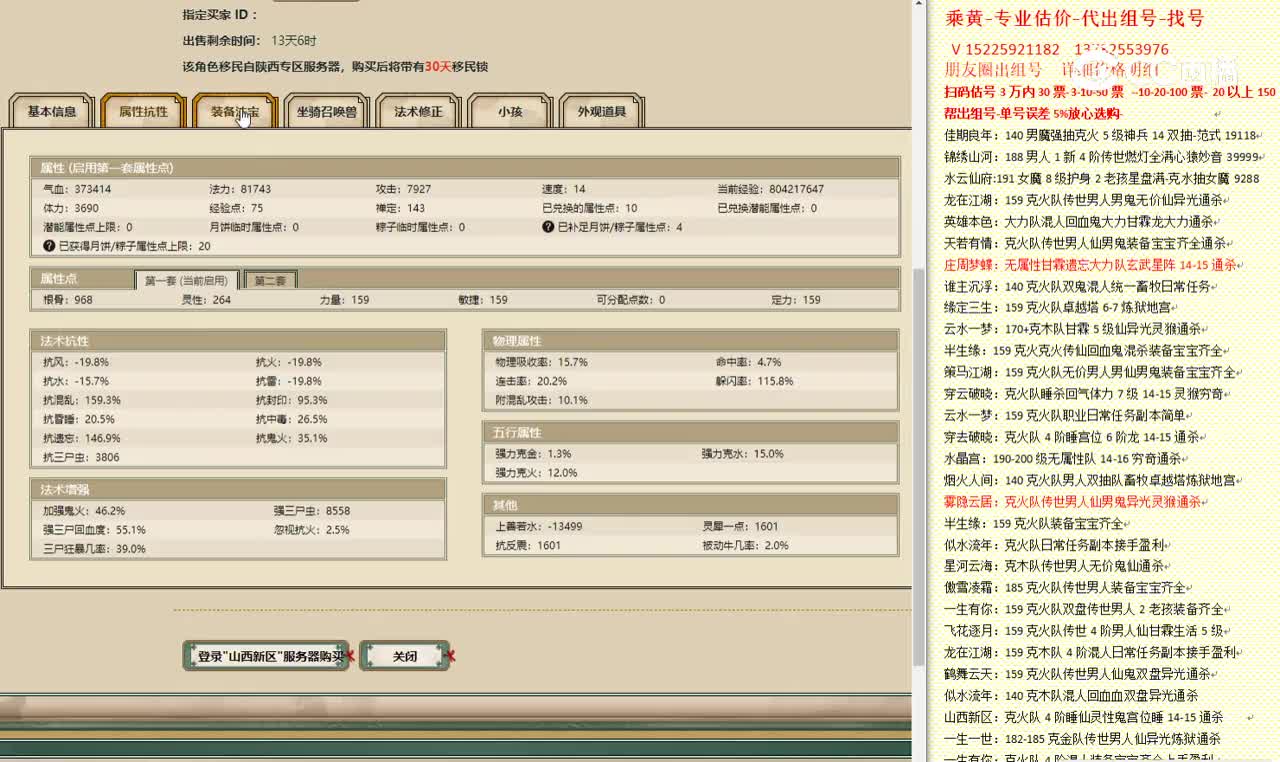The height and width of the screenshot is (762, 1280).
Task: Click the 星河云海 克木队 listing line
Action: (x=1058, y=566)
